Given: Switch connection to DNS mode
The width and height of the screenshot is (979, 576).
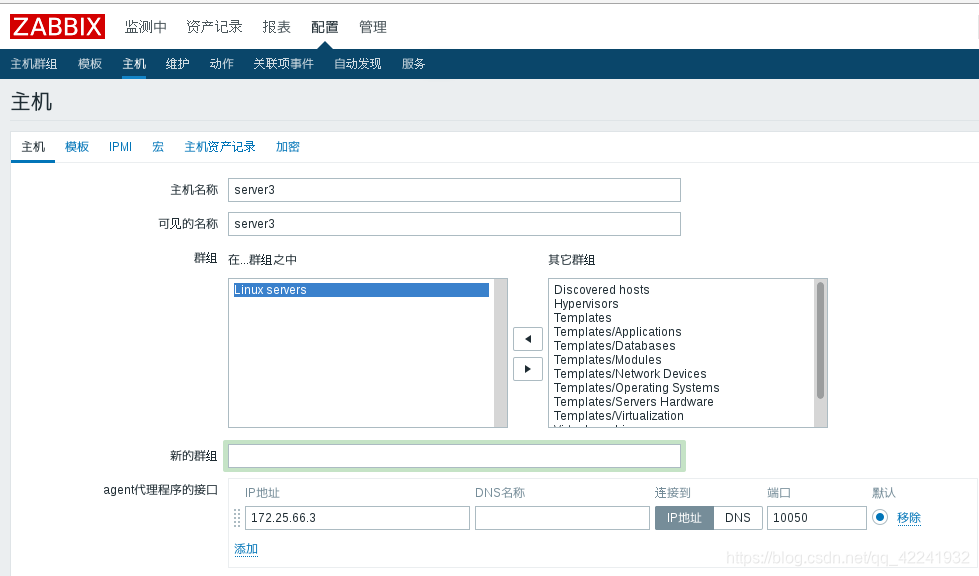Looking at the screenshot, I should [737, 518].
